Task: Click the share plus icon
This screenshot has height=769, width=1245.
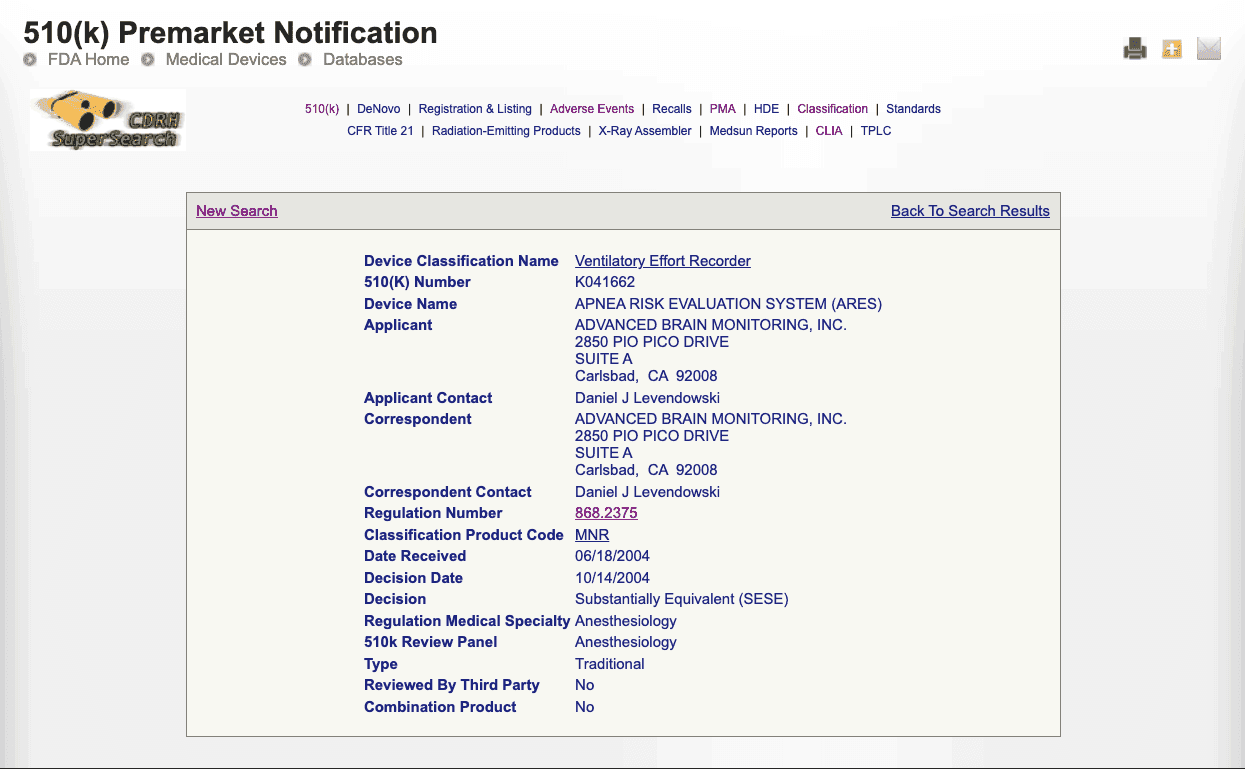Action: pyautogui.click(x=1172, y=48)
